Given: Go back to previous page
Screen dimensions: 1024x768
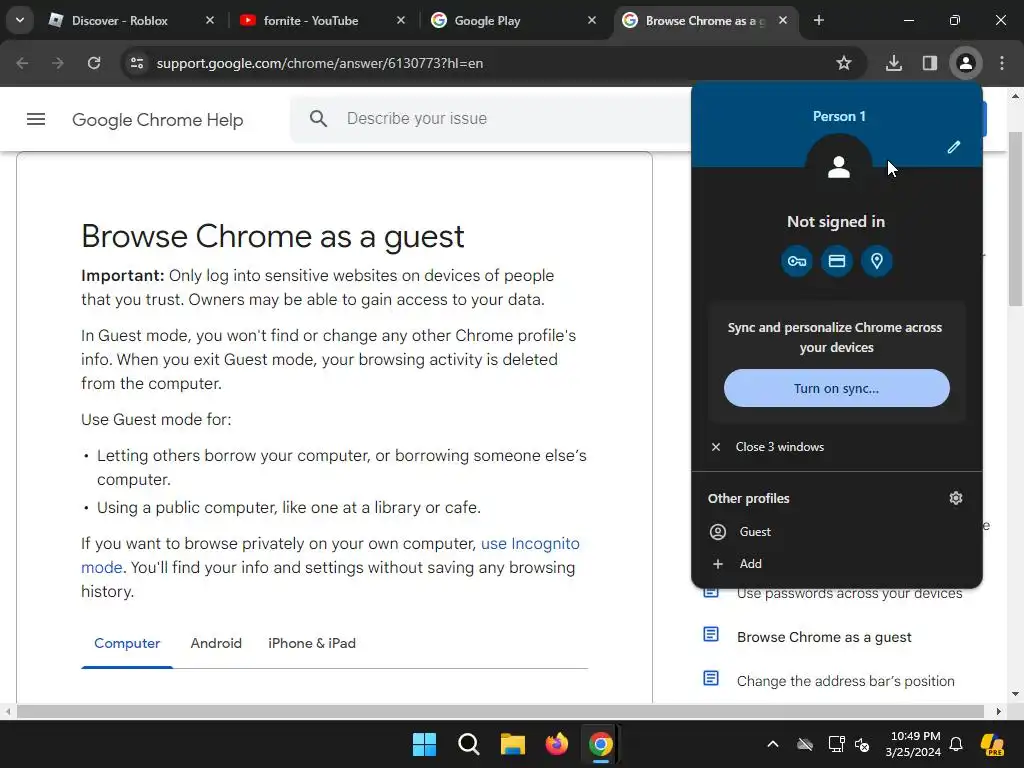Looking at the screenshot, I should point(22,63).
